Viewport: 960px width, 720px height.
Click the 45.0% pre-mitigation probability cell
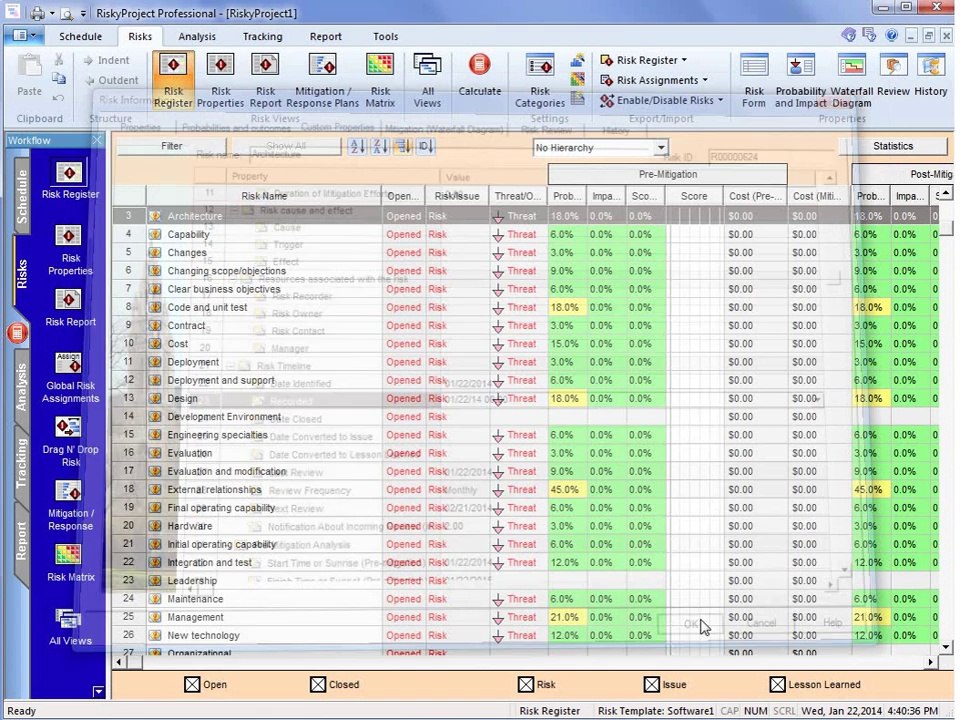point(567,490)
